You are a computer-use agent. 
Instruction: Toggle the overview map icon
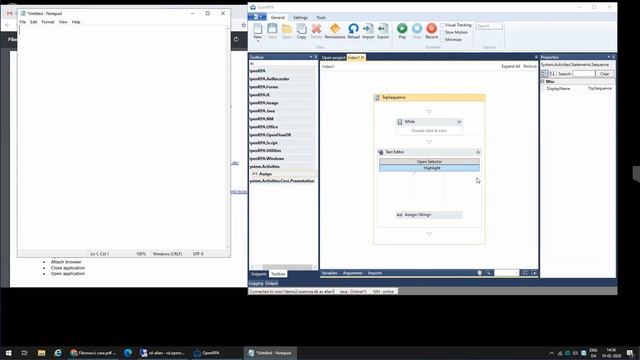click(534, 273)
